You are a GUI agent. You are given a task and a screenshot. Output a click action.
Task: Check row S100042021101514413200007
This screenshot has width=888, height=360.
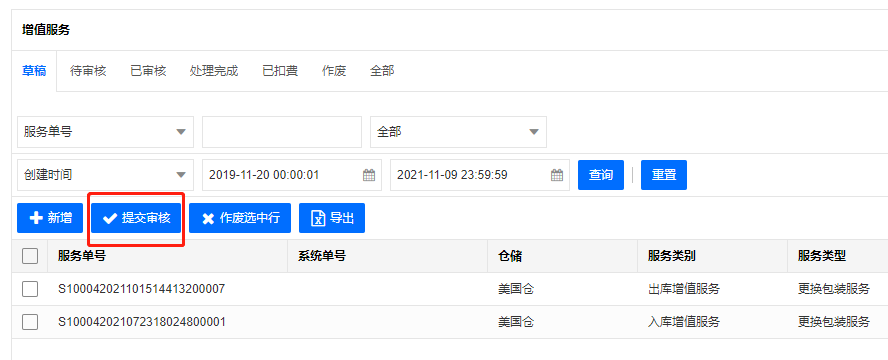tap(30, 289)
